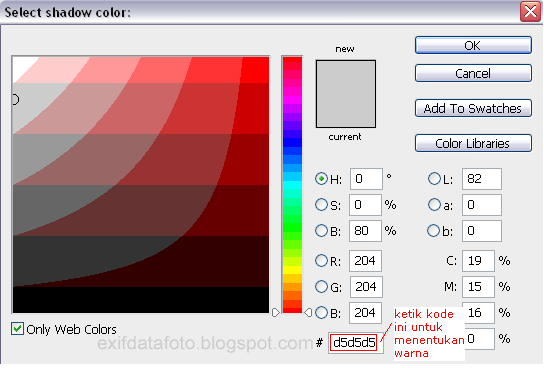Click the green band in the hue strip
Viewport: 544px width, 368px height.
292,227
